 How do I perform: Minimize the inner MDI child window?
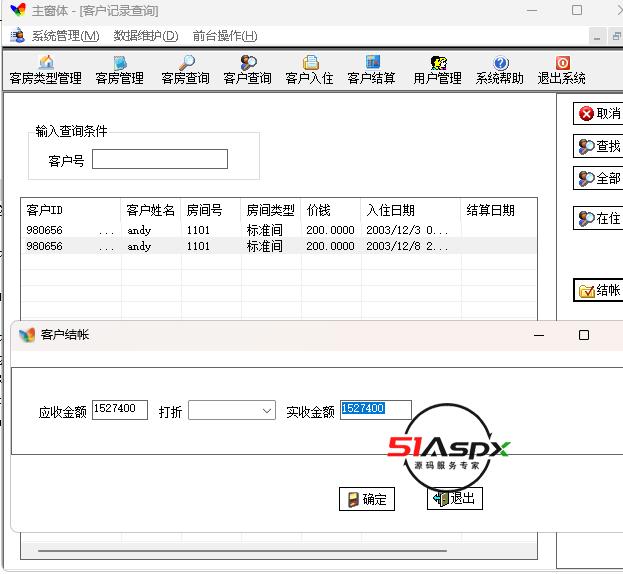pyautogui.click(x=597, y=37)
